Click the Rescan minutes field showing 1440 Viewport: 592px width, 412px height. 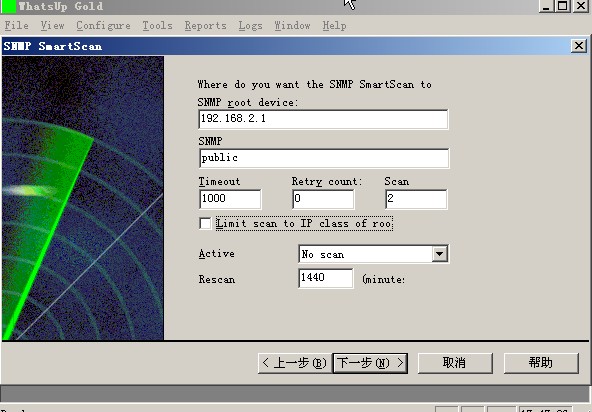coord(325,278)
